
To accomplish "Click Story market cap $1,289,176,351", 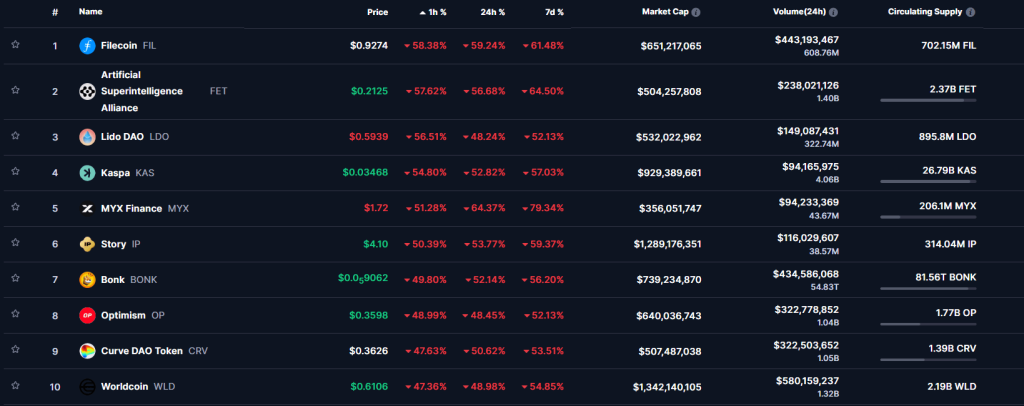I will pos(667,244).
